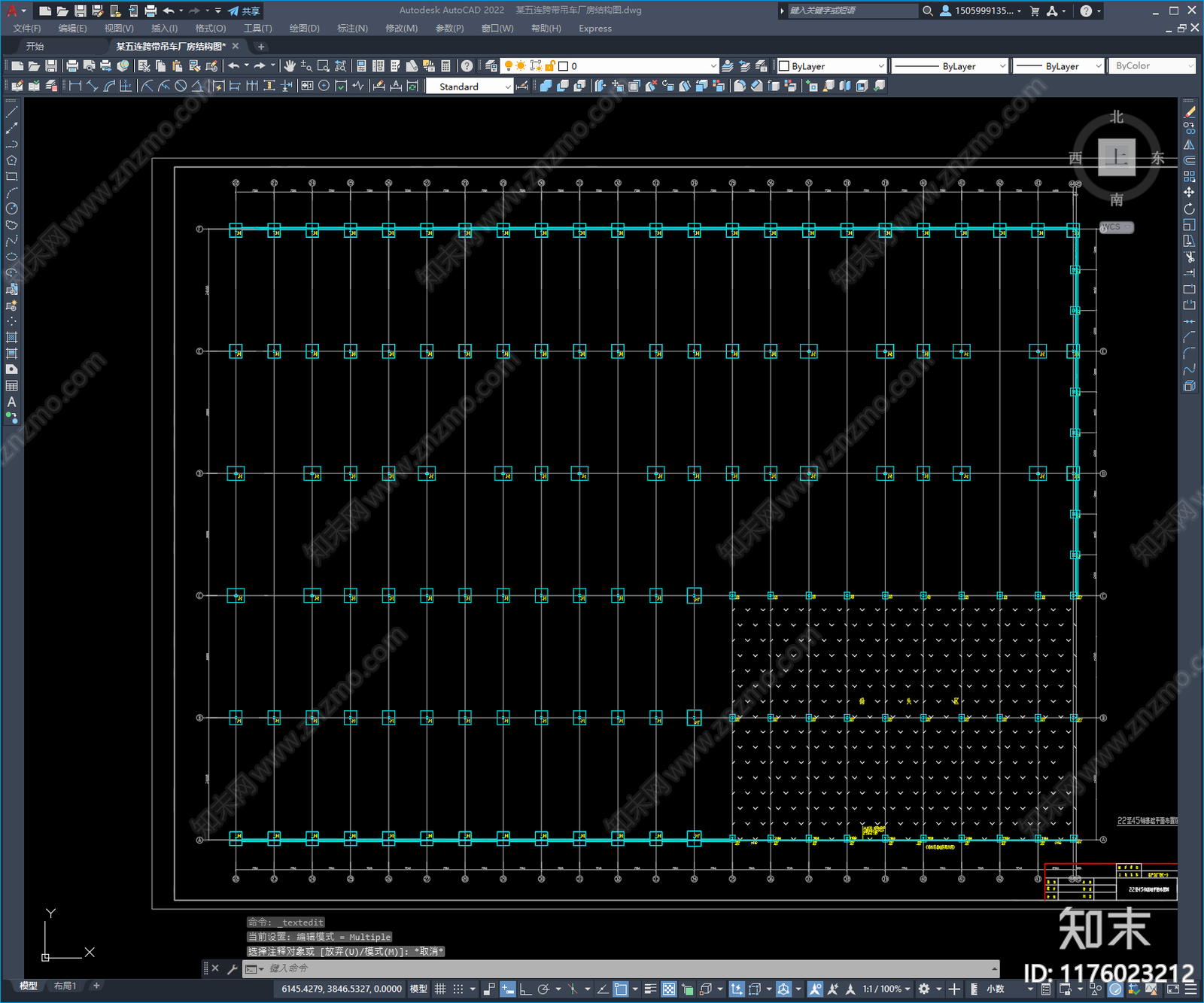Viewport: 1204px width, 1003px height.
Task: Toggle grid display in status bar
Action: (440, 989)
